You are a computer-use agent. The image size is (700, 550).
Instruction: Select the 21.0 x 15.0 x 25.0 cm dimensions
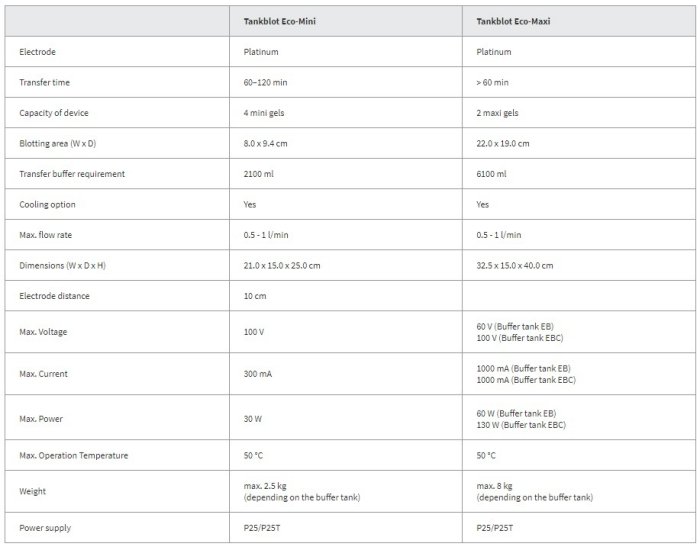point(283,265)
